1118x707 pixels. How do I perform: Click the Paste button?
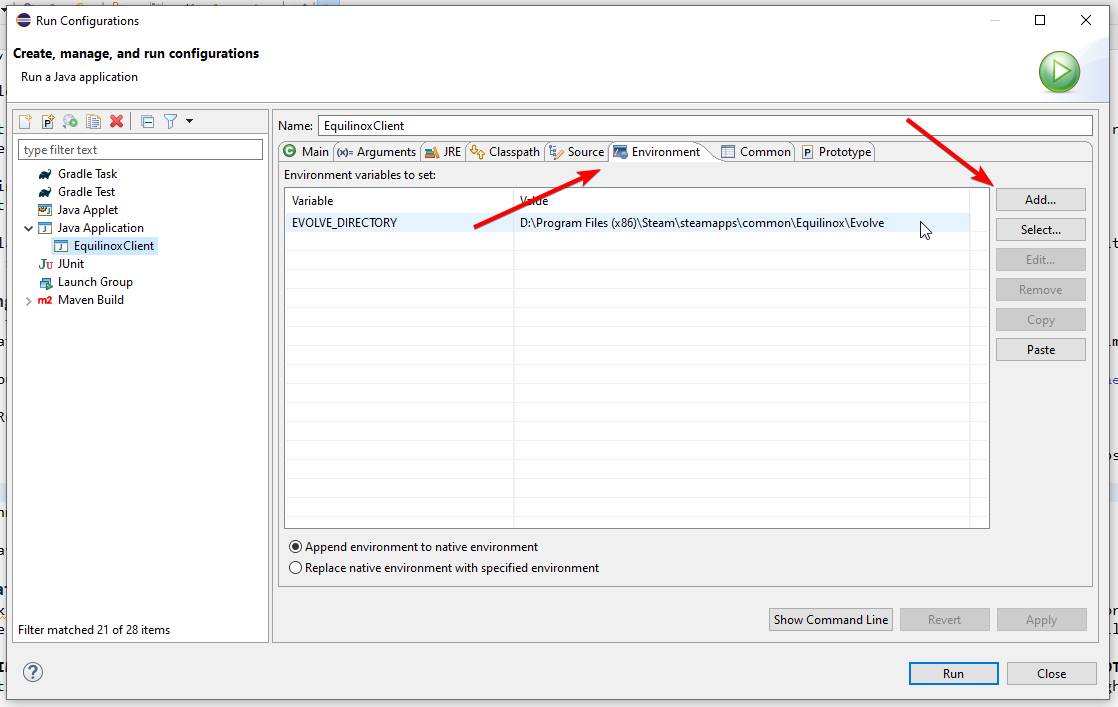tap(1040, 350)
